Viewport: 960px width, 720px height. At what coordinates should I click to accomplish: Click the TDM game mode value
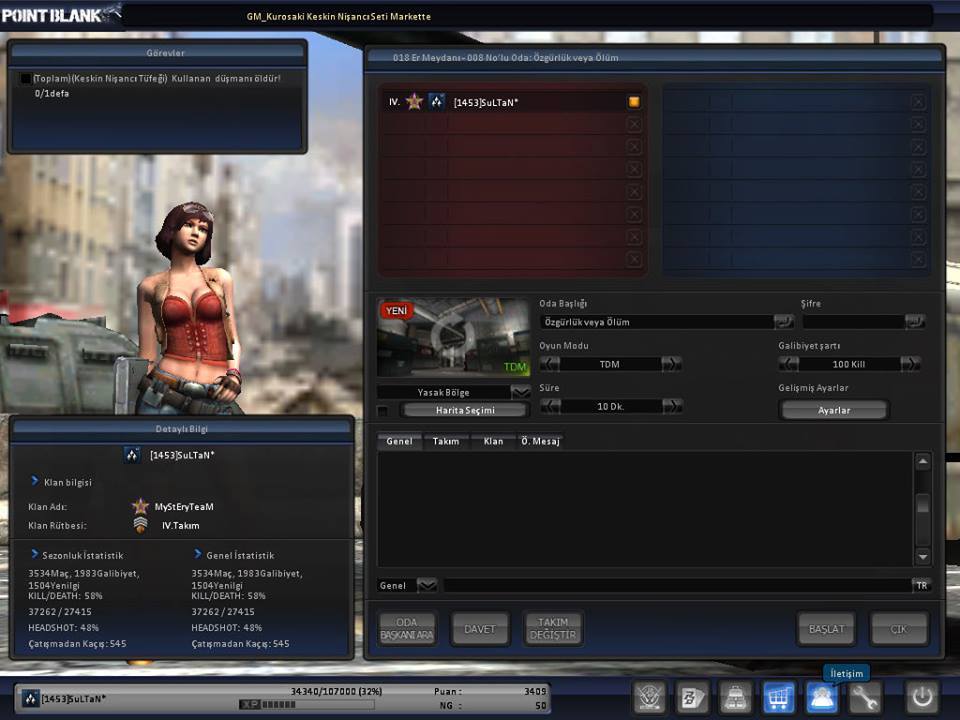(610, 364)
